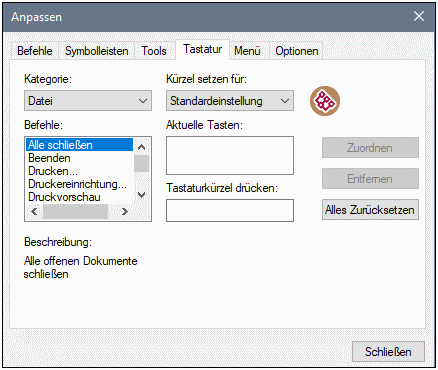Expand the Standardeinstellung dropdown
438x370 pixels.
point(230,101)
